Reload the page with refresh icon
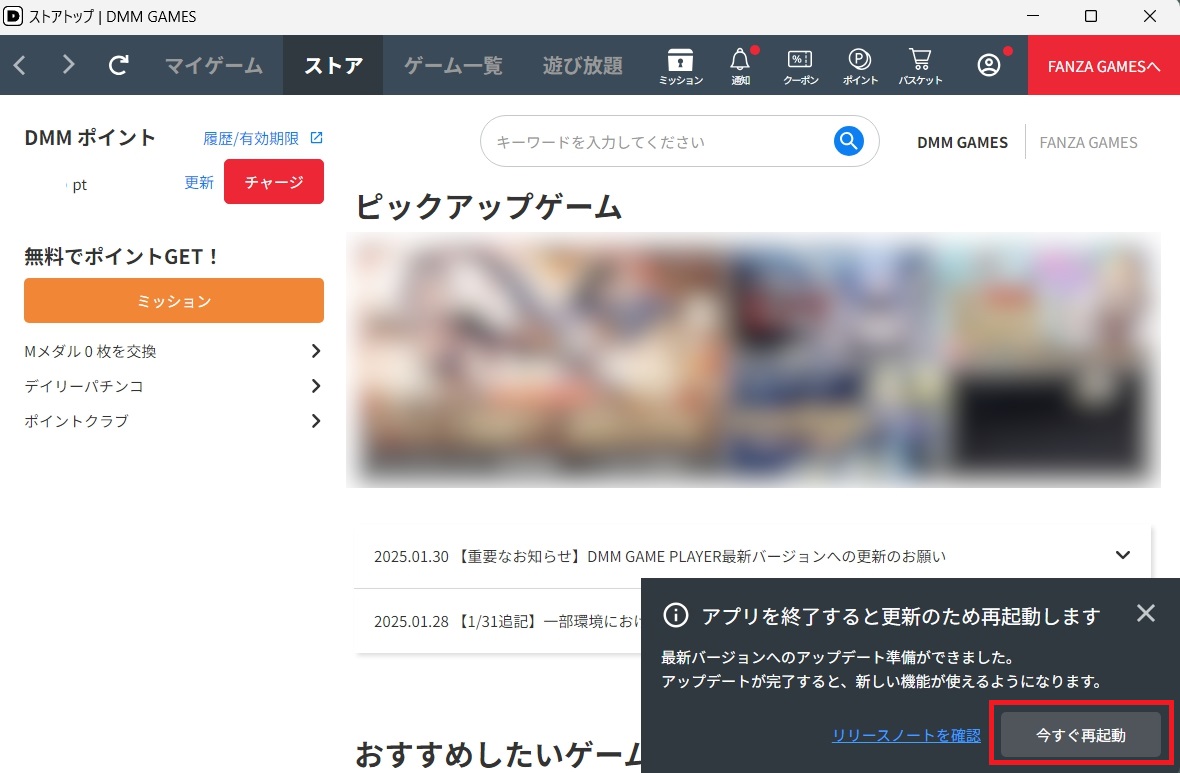1180x773 pixels. tap(118, 65)
